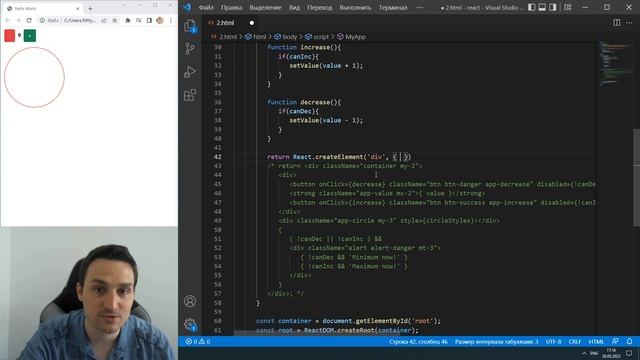
Task: Click the 2.html breadcrumb item
Action: tap(228, 37)
